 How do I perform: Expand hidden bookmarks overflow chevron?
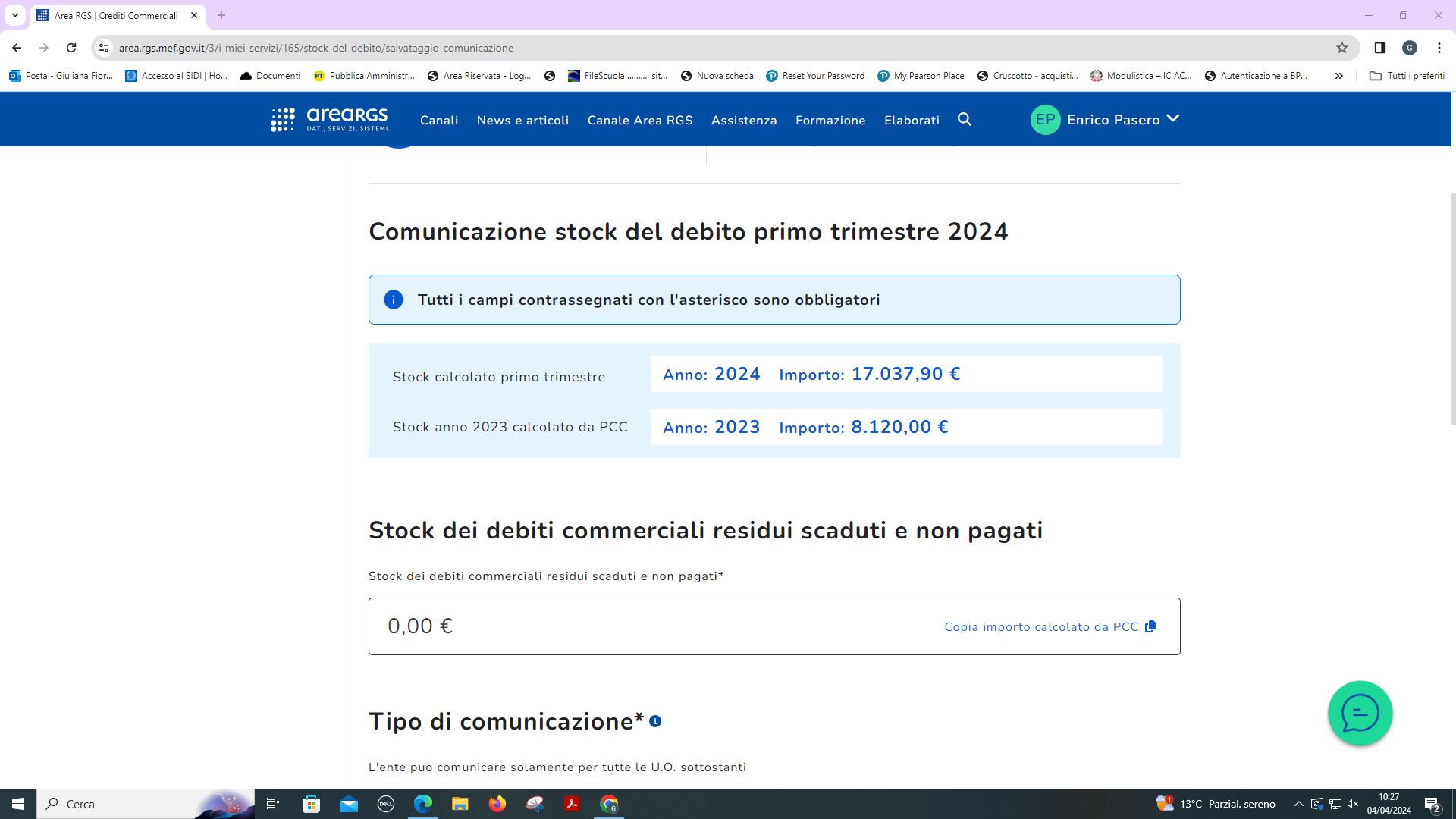(1339, 76)
